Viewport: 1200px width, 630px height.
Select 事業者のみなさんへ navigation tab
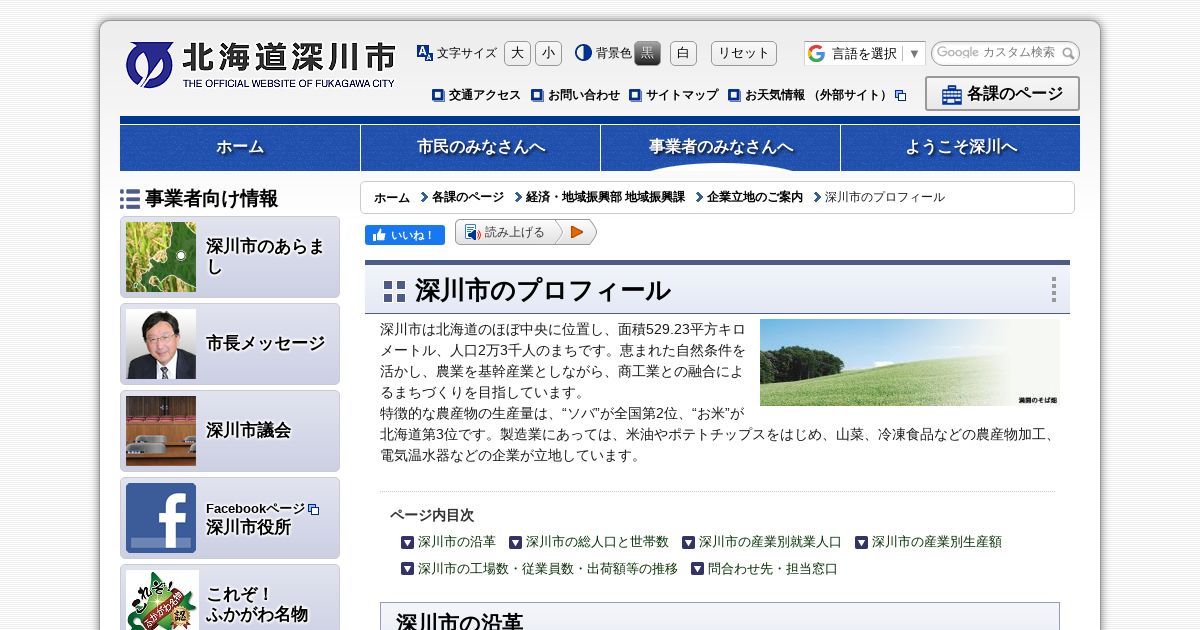(721, 148)
